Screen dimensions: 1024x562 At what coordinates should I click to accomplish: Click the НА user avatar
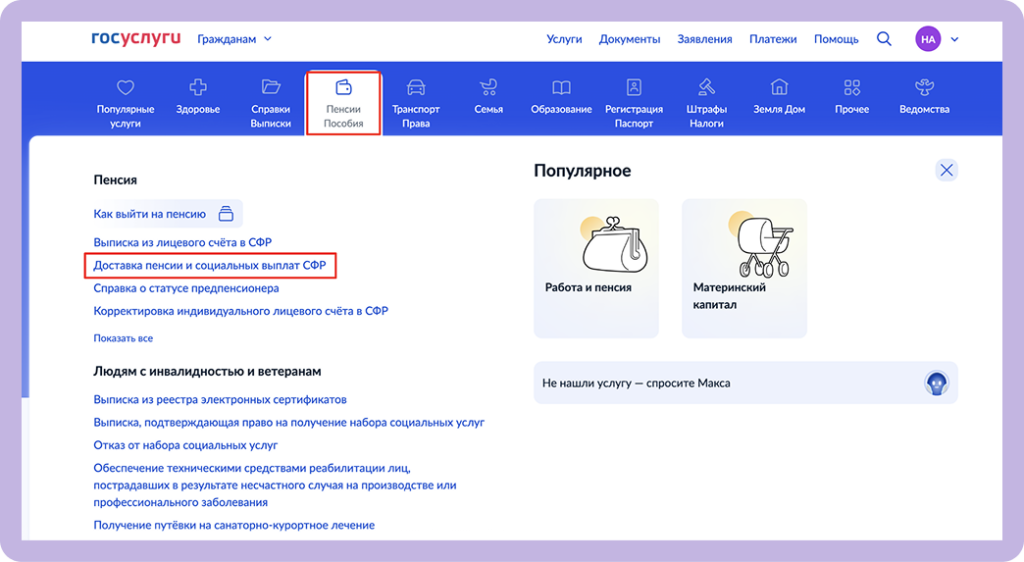coord(928,39)
